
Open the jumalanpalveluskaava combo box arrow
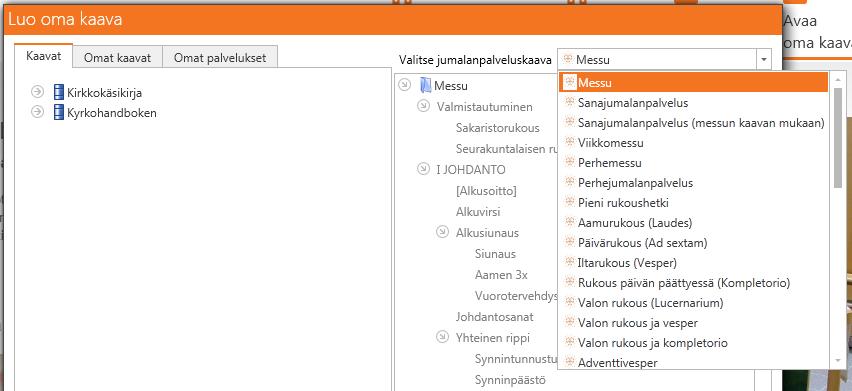763,59
